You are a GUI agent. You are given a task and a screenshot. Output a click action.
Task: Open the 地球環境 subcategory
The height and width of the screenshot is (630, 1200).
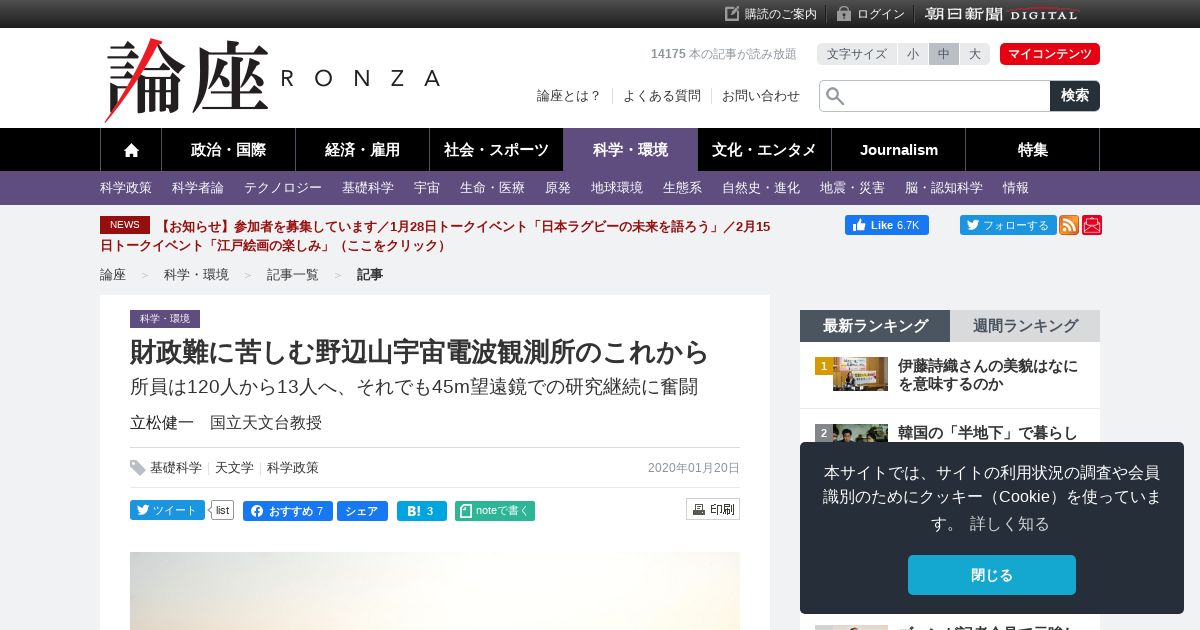click(617, 188)
